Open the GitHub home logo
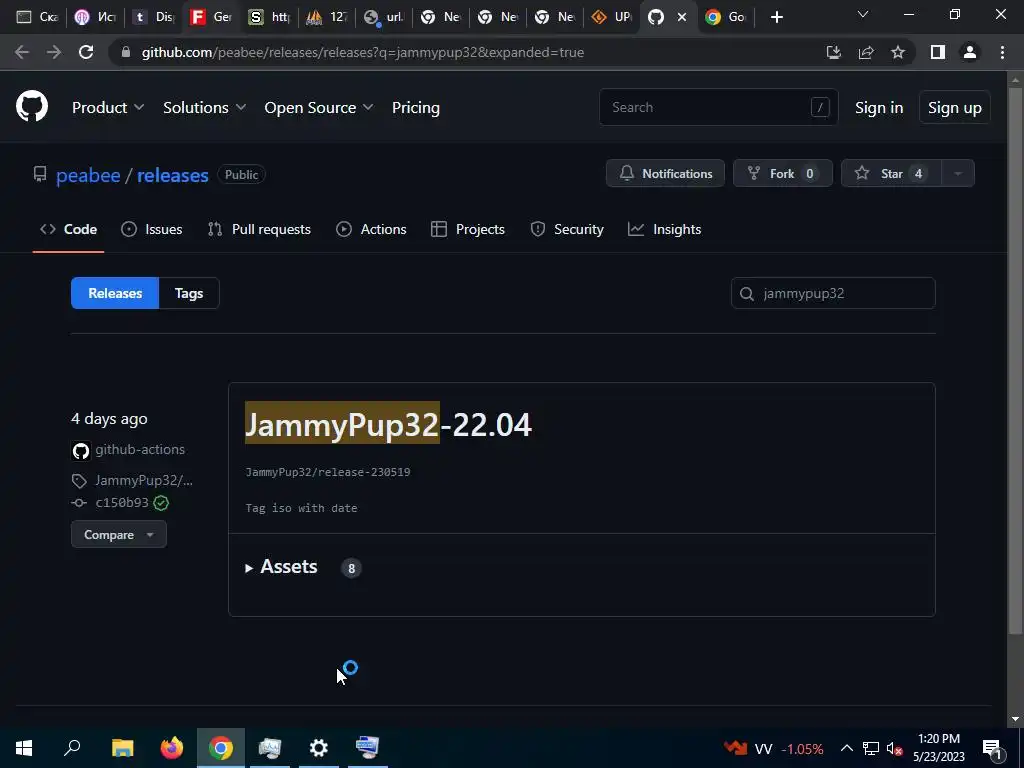Image resolution: width=1024 pixels, height=768 pixels. [32, 106]
